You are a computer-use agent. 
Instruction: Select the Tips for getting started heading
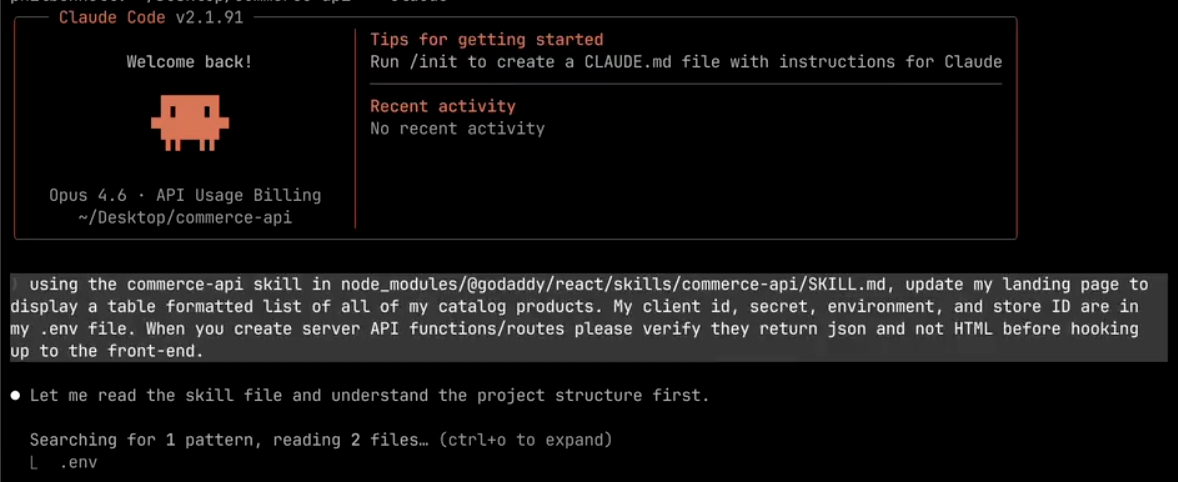486,40
